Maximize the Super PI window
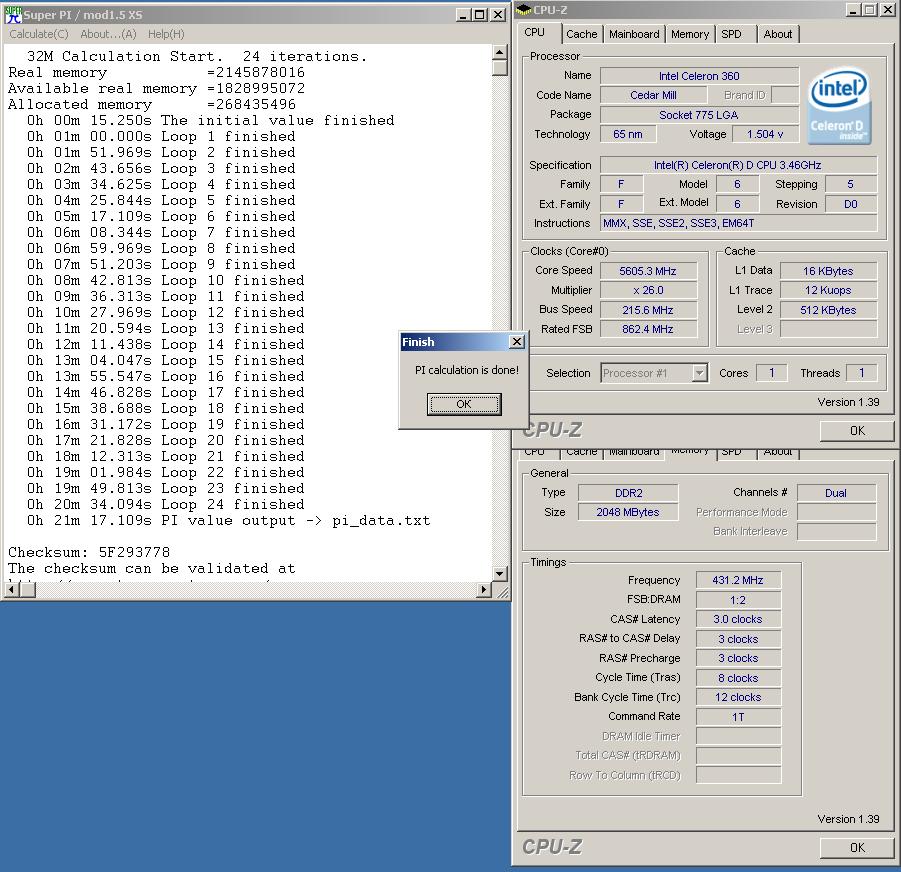The width and height of the screenshot is (901, 872). pos(479,15)
